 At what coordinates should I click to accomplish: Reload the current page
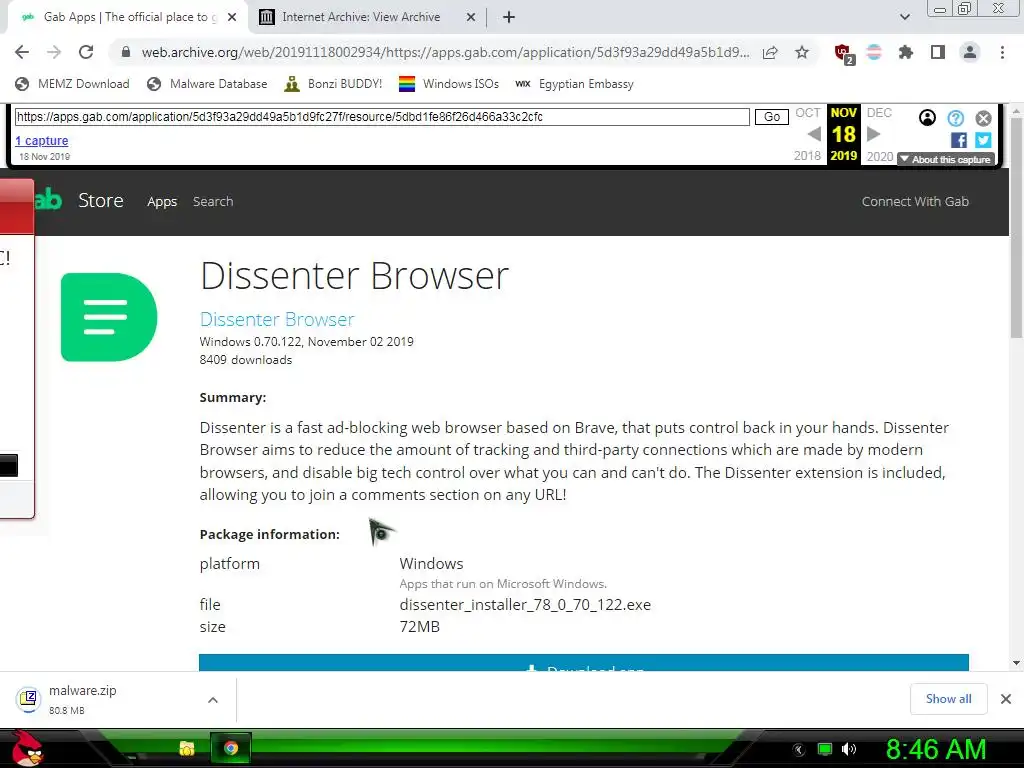coord(86,52)
